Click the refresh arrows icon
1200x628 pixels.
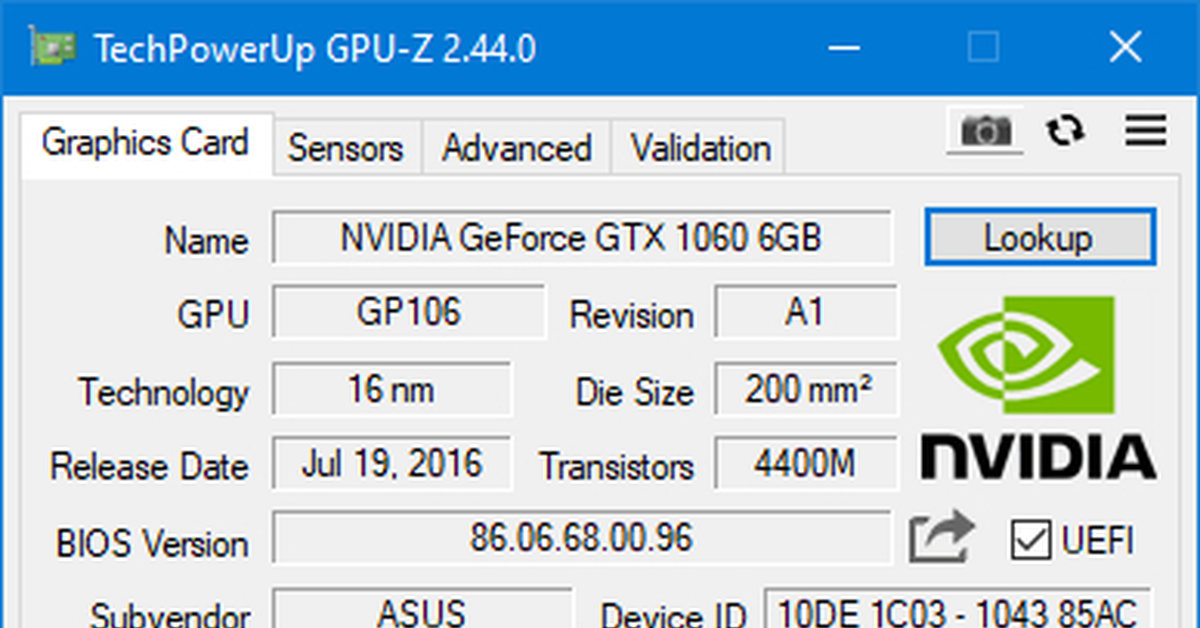tap(1066, 131)
